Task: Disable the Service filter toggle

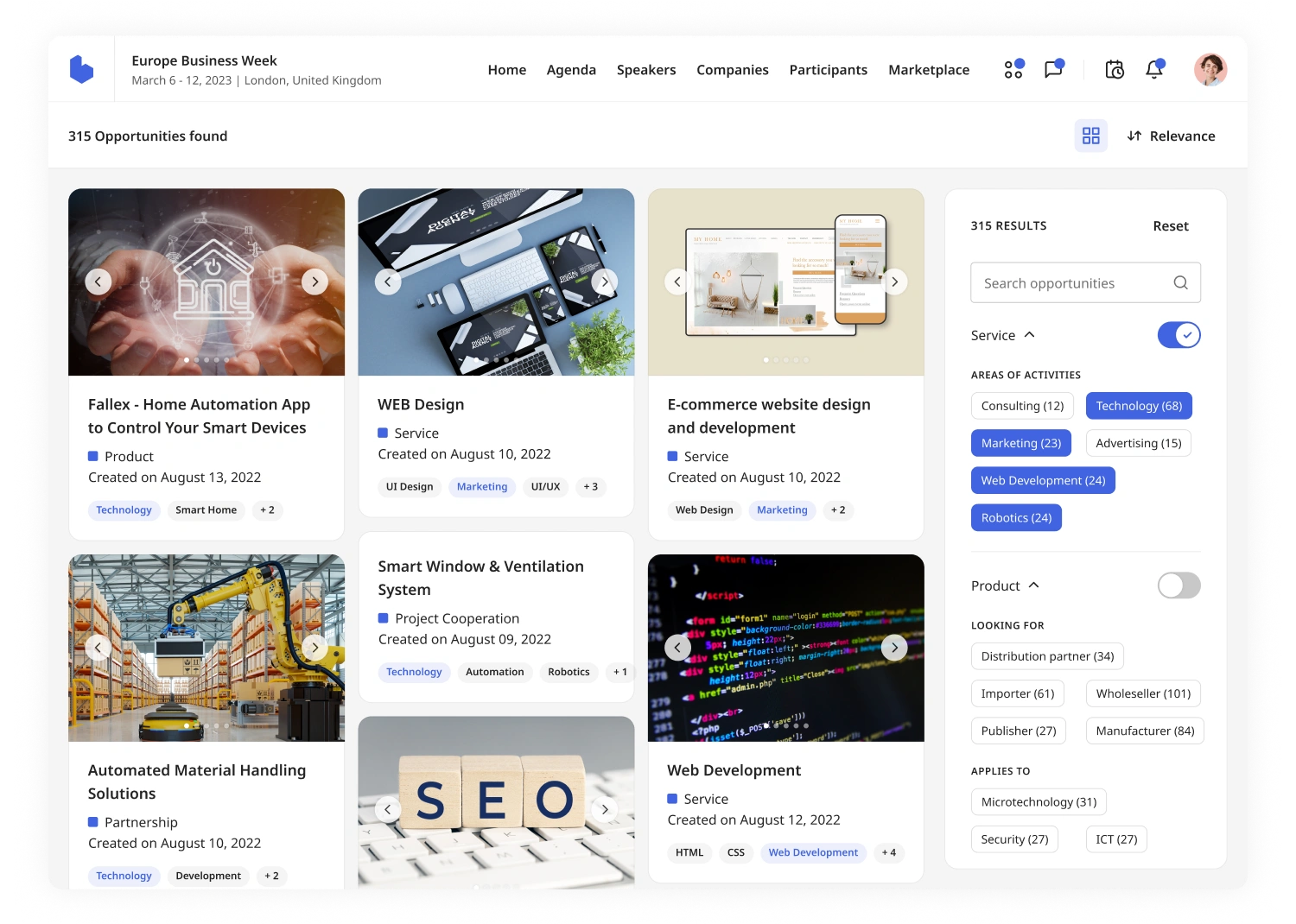Action: point(1178,335)
